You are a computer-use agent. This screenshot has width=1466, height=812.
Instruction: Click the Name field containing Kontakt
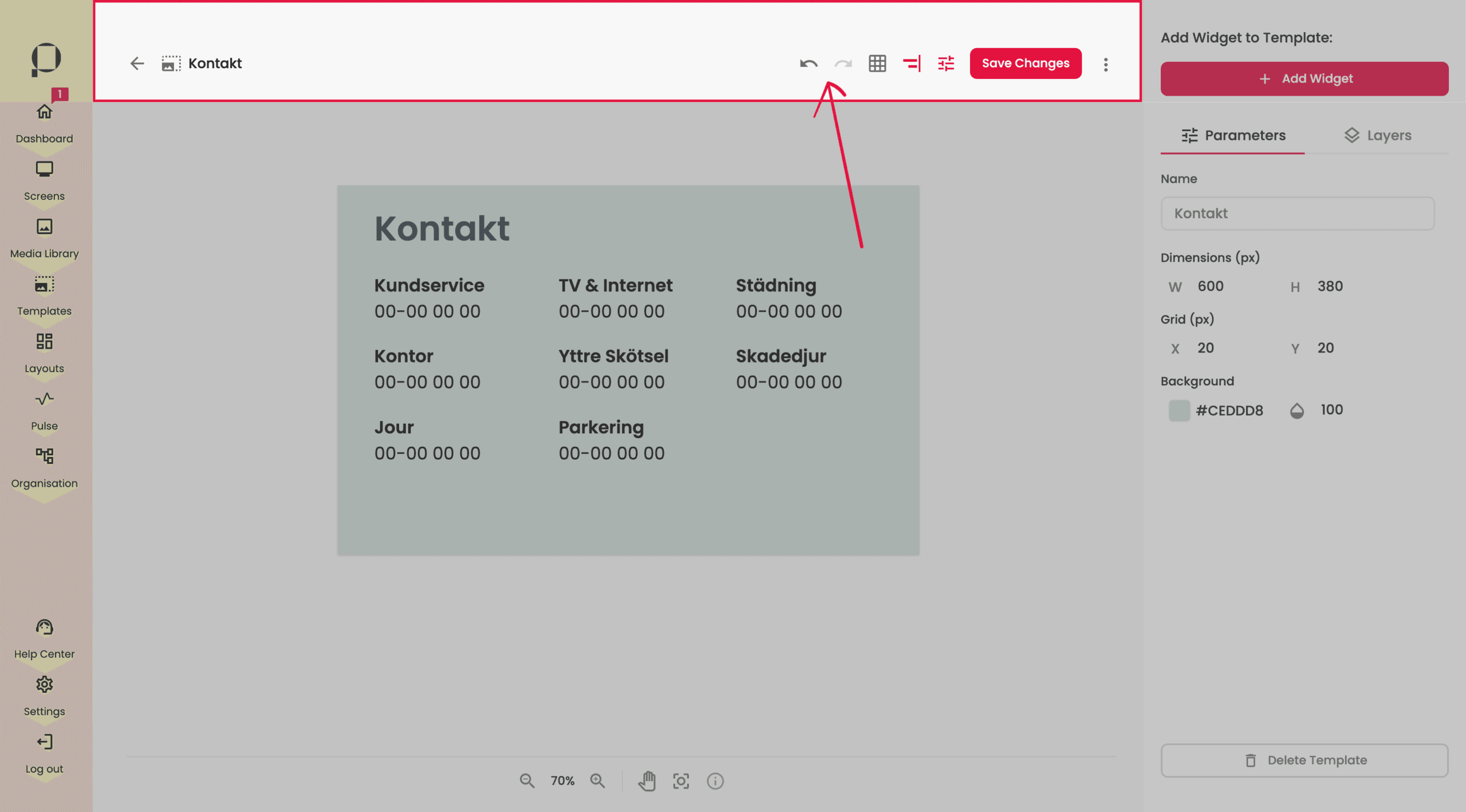(1297, 214)
